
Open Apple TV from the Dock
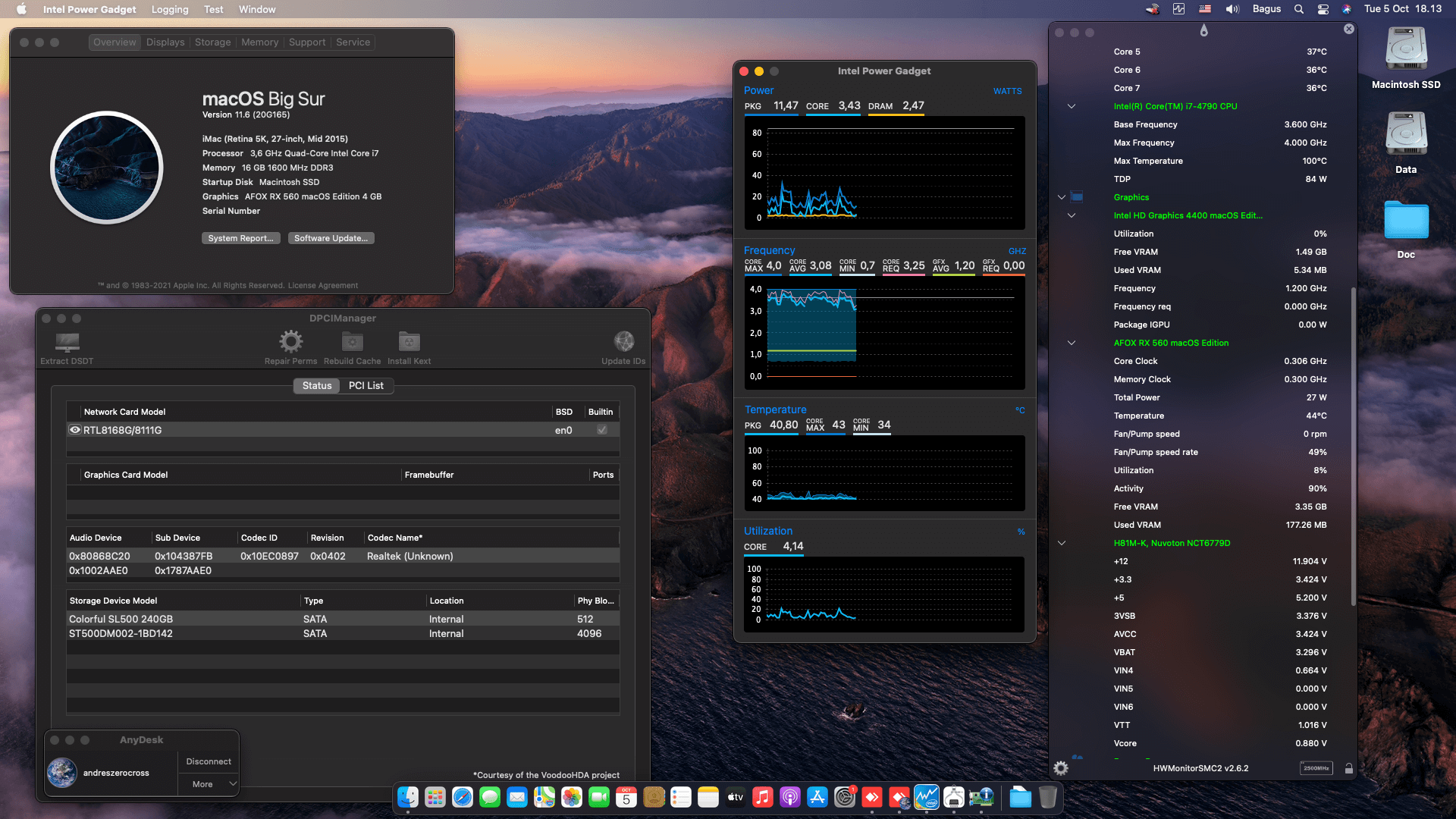click(736, 797)
